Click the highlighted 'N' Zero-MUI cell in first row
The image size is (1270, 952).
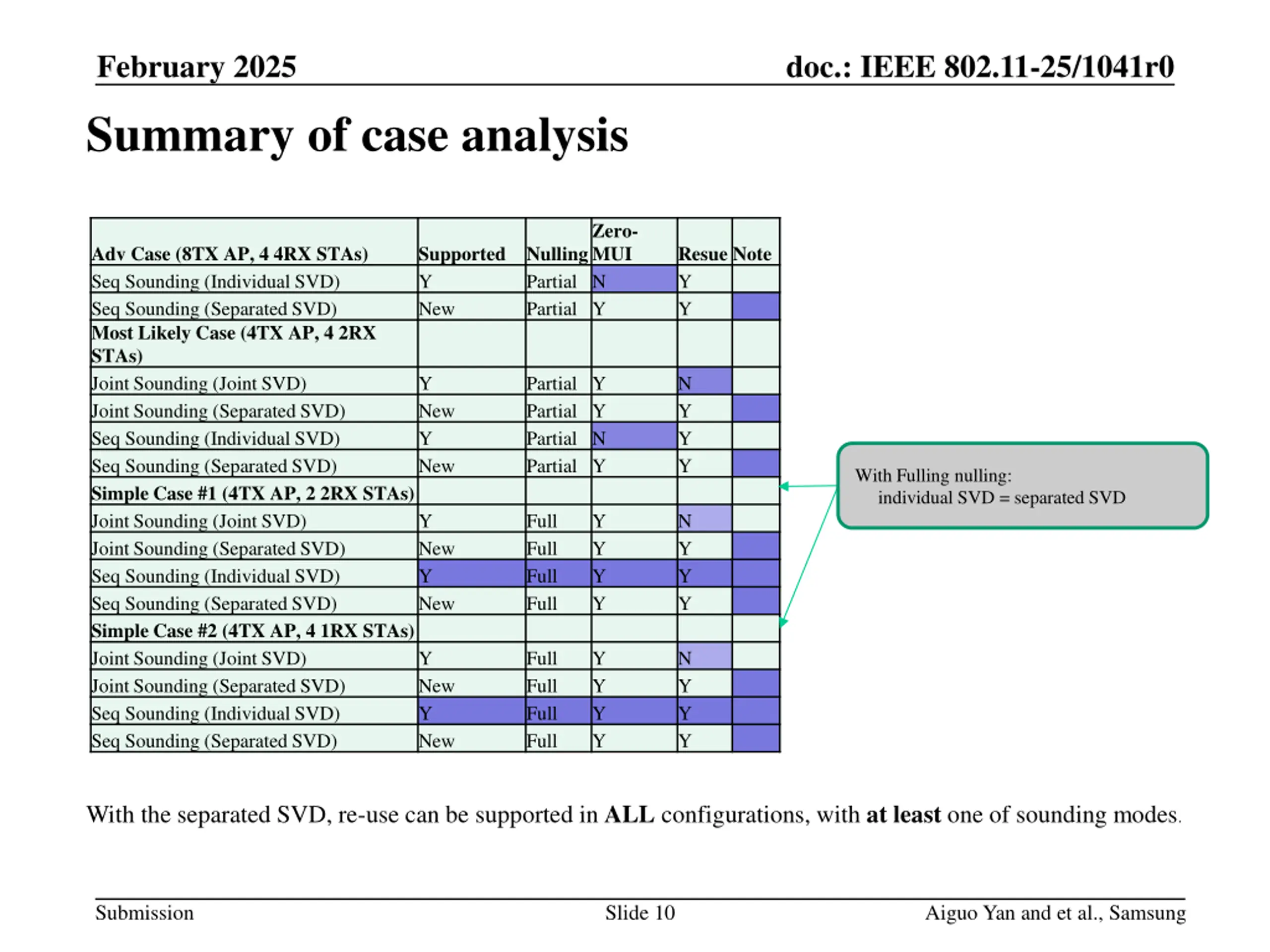(x=634, y=280)
